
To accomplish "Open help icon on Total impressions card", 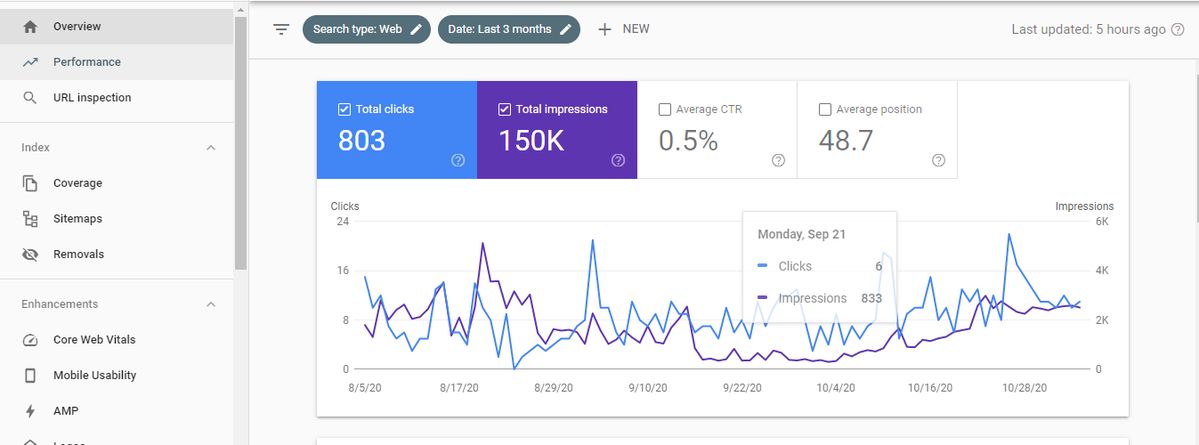I will coord(618,160).
